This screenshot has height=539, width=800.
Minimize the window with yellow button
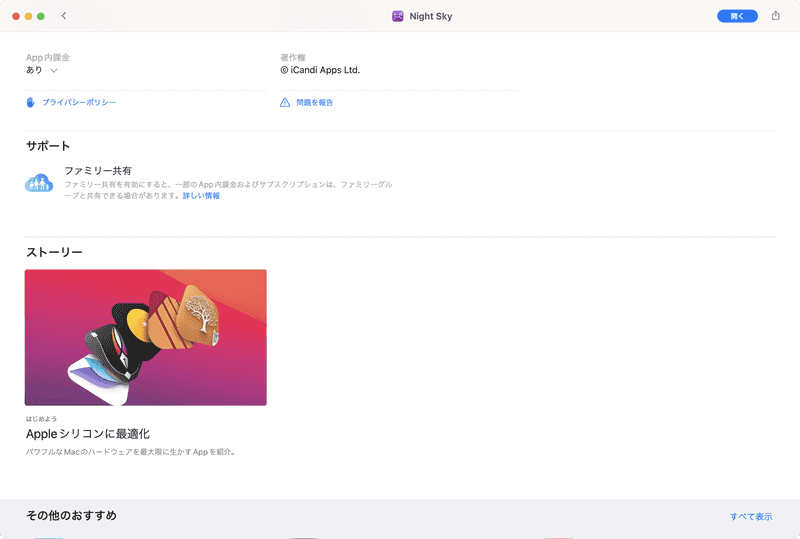tap(28, 16)
